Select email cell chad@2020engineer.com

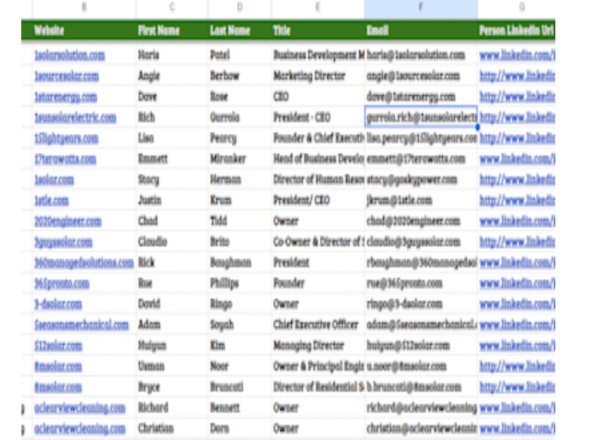(x=421, y=221)
